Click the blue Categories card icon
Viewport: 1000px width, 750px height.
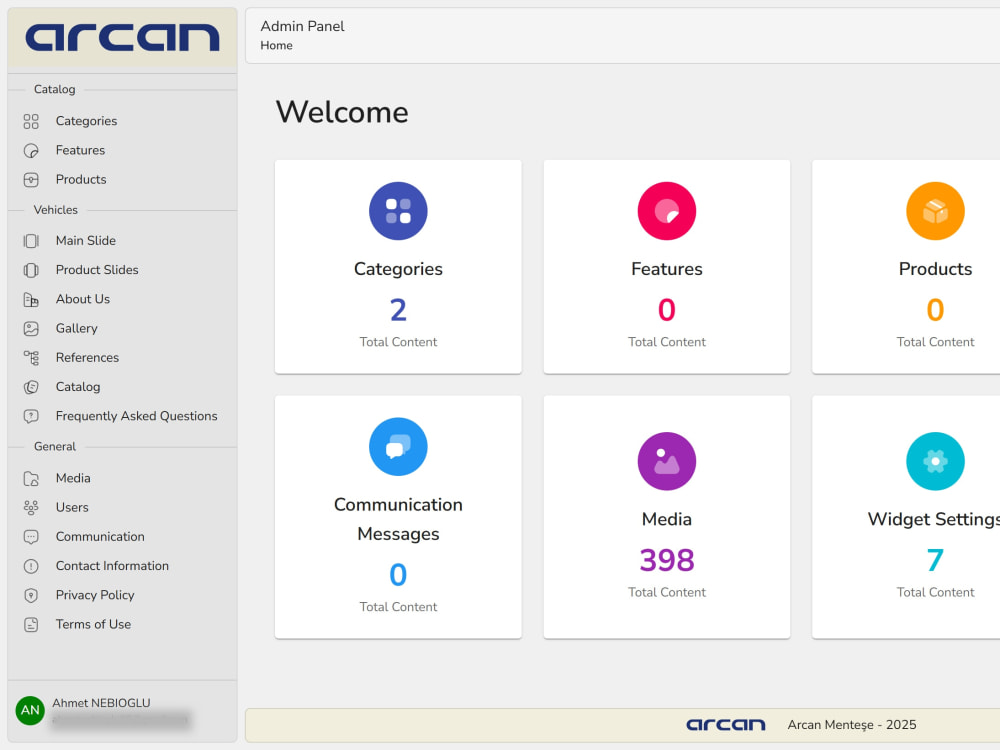coord(398,211)
